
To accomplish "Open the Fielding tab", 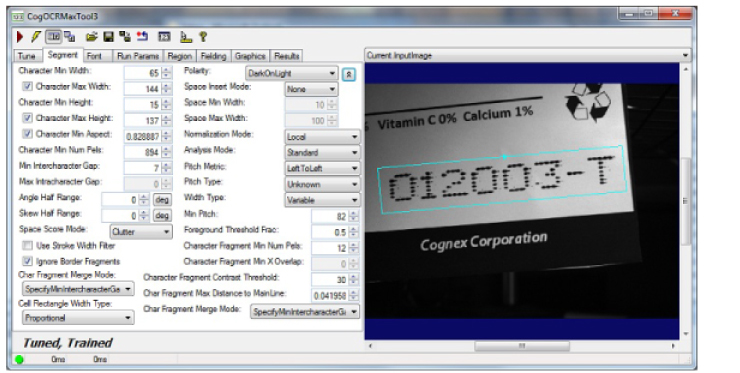I will pos(213,56).
